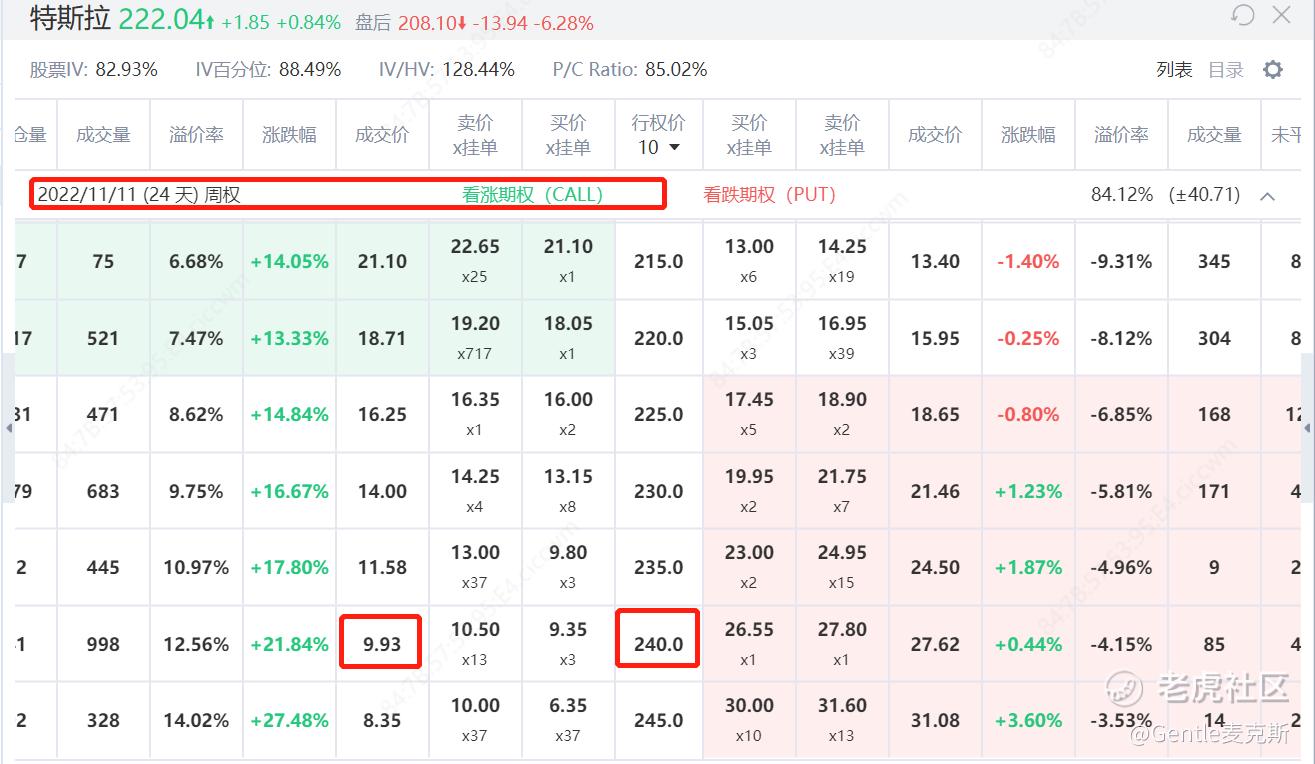Image resolution: width=1315 pixels, height=764 pixels.
Task: Sort by call-side 涨跌幅 column header
Action: point(289,135)
